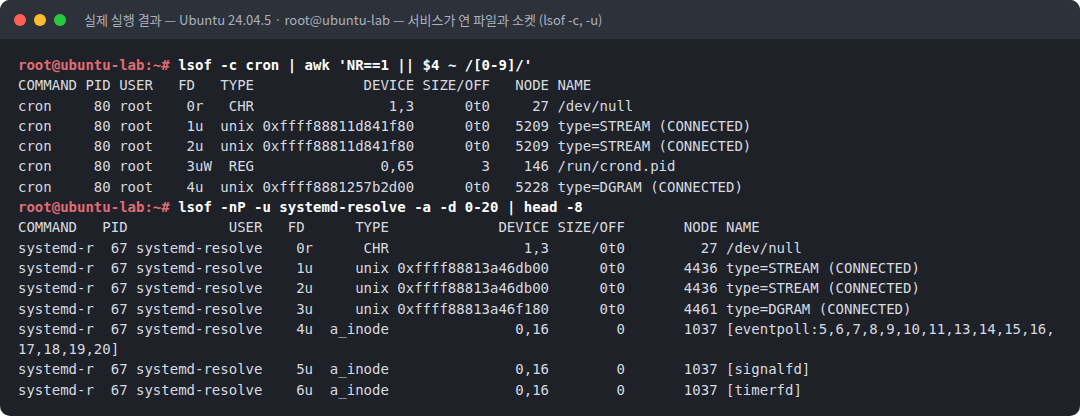The width and height of the screenshot is (1080, 417).
Task: Minimize the terminal using the yellow button
Action: (x=40, y=20)
